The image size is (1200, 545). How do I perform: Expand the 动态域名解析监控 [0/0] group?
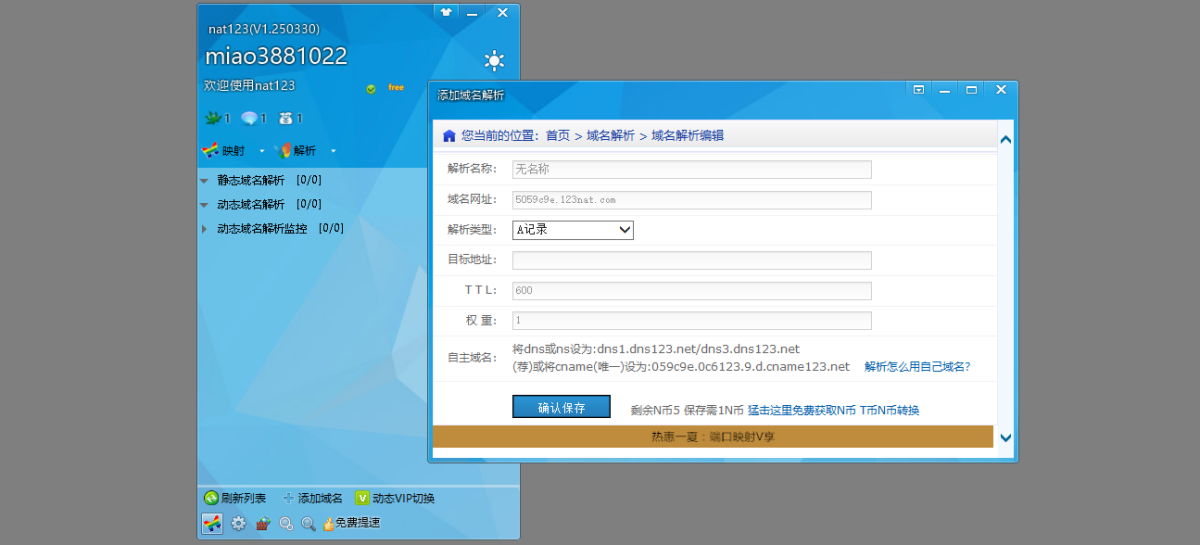point(204,228)
